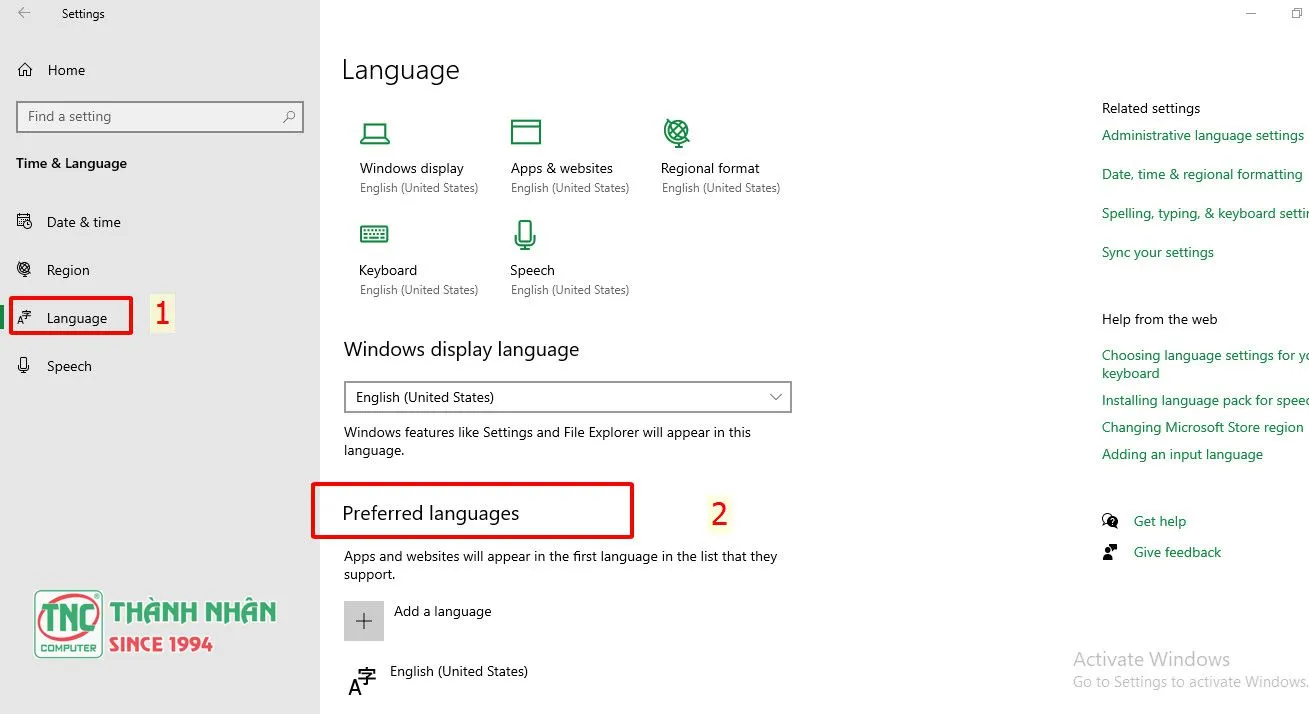Select the English (United States) language icon

point(362,679)
